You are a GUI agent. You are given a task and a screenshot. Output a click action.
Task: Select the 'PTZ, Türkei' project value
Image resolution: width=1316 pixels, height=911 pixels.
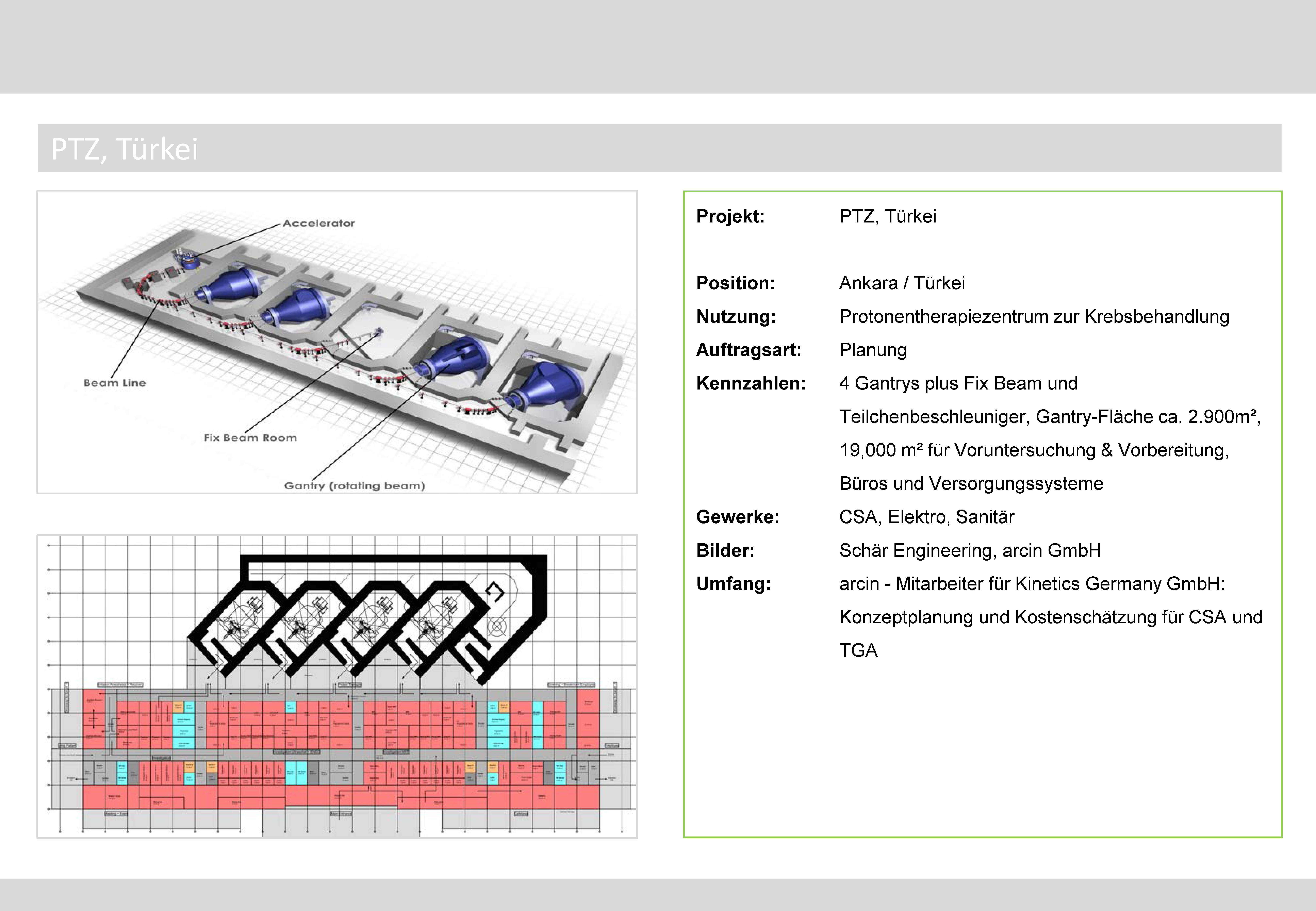(888, 216)
